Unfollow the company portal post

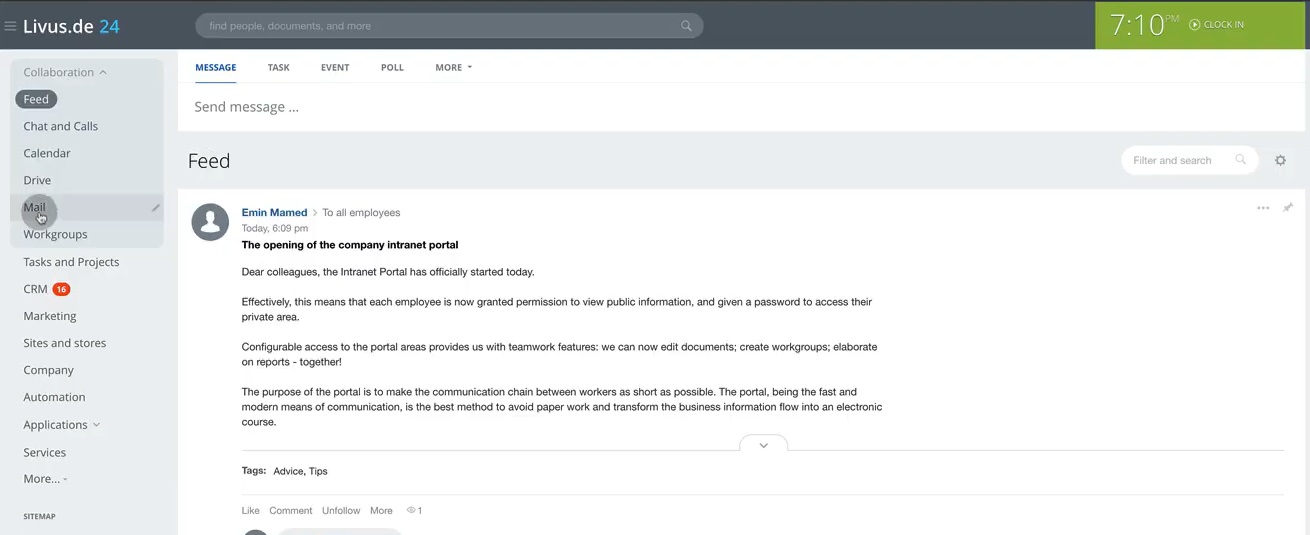click(340, 511)
